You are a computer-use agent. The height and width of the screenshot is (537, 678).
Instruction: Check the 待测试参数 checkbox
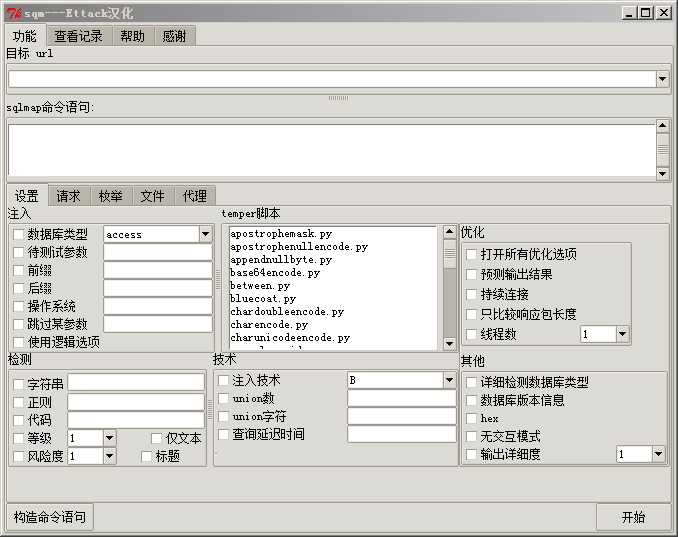(19, 253)
